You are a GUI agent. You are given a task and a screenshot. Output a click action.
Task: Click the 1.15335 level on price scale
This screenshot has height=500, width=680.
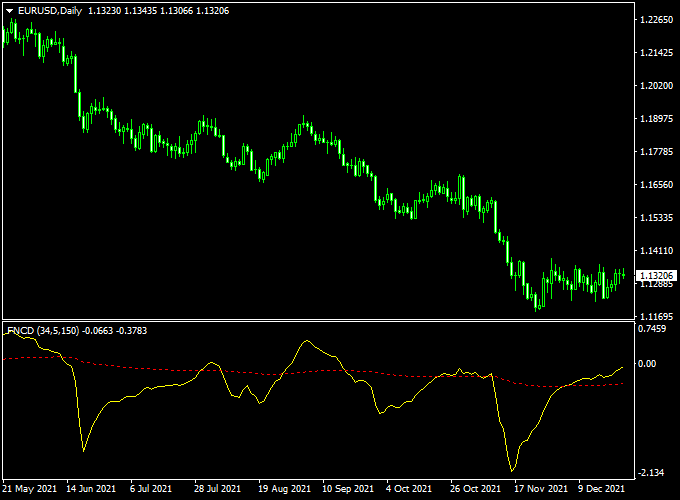[656, 217]
